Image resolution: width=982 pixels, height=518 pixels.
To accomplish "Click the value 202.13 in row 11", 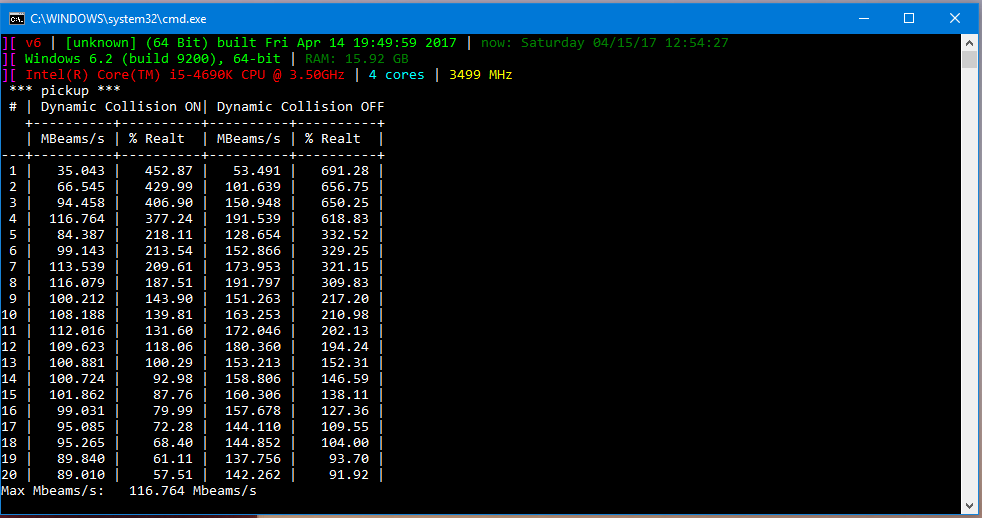I will [345, 331].
